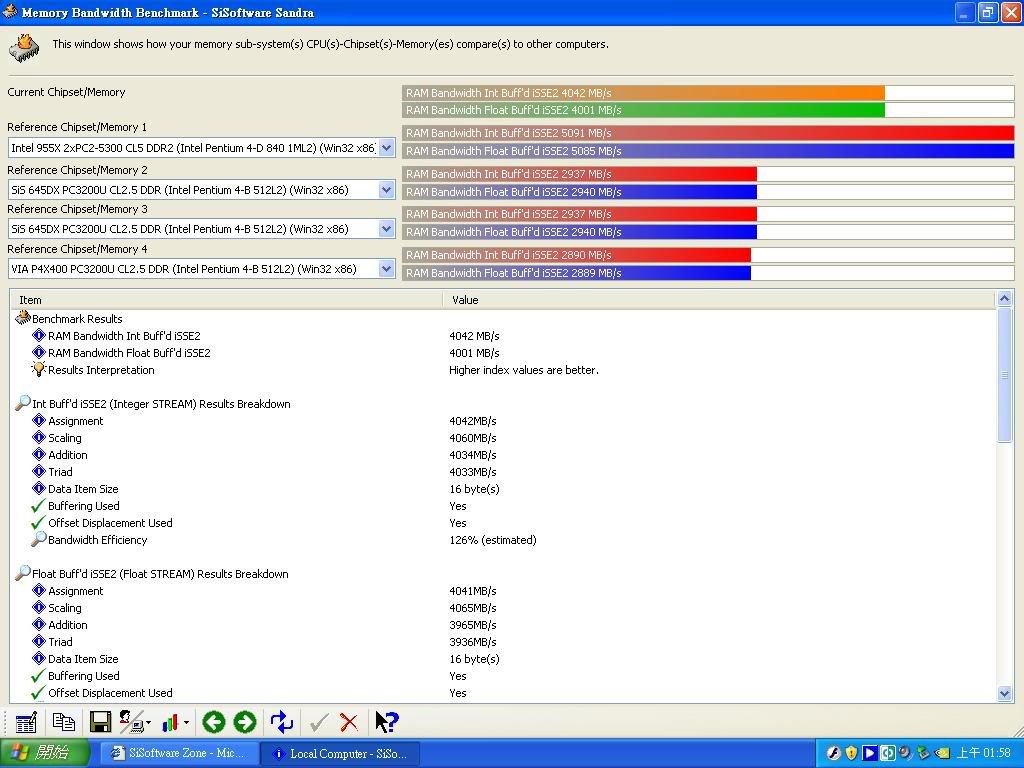Click the lightbulb icon beside Results Interpretation
Viewport: 1024px width, 768px height.
coord(39,370)
